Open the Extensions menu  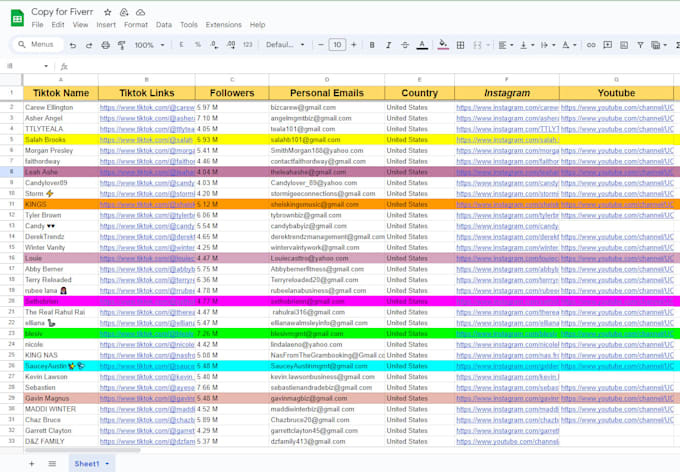coord(224,25)
